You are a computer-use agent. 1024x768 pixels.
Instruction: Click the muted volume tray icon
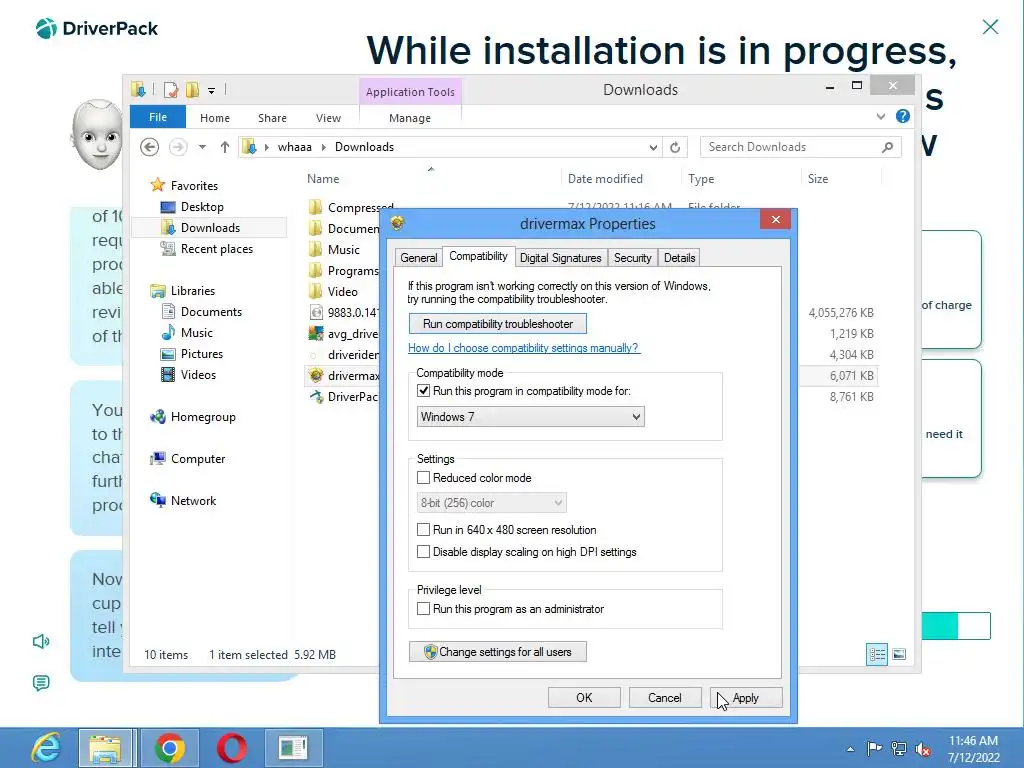(x=923, y=748)
